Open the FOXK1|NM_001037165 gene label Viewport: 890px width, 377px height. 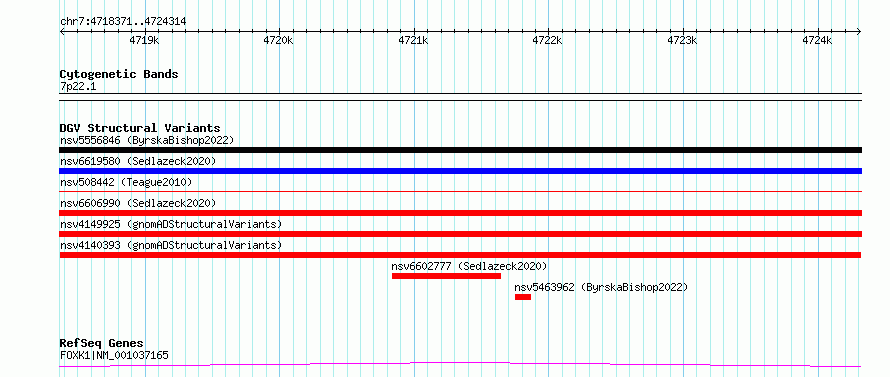click(114, 356)
